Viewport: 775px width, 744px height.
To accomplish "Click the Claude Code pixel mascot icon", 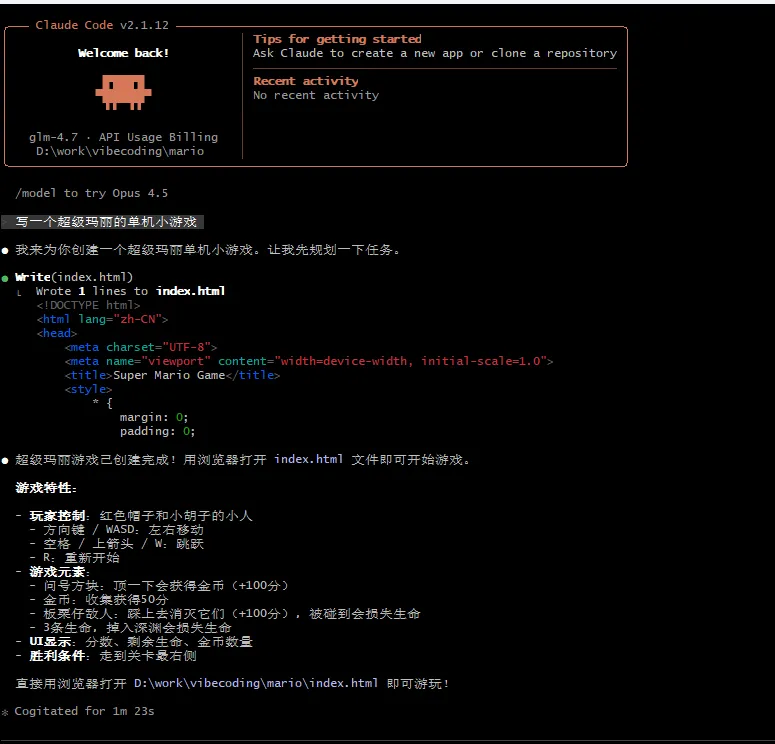I will point(124,92).
